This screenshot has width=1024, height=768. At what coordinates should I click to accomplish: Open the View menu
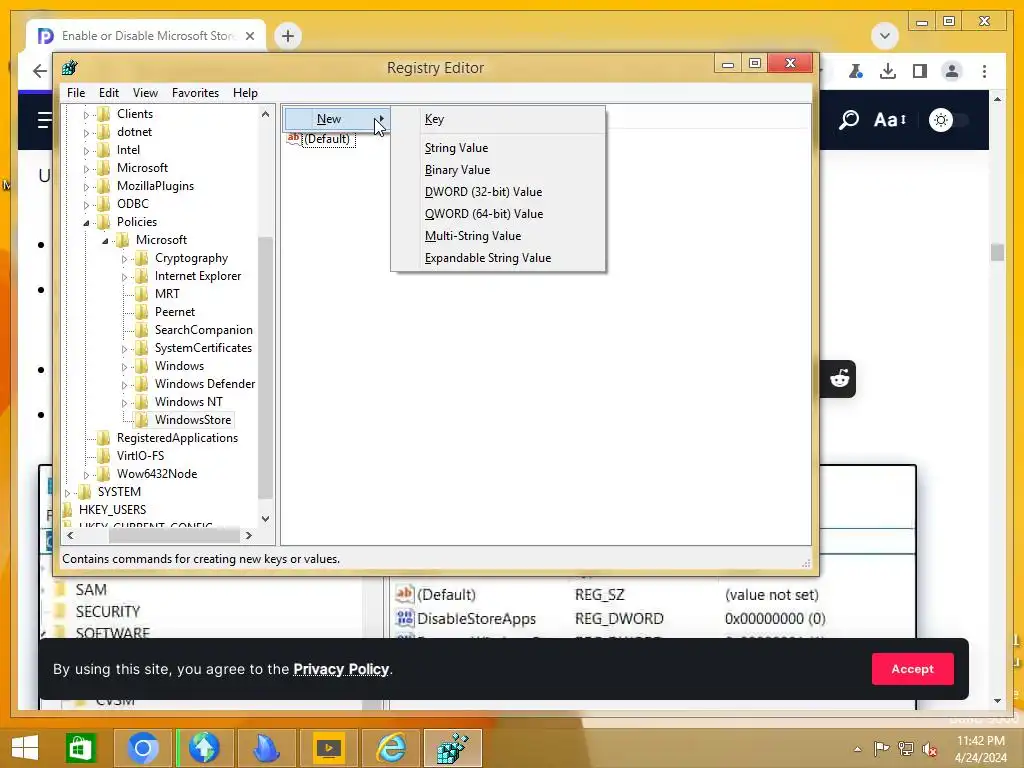tap(145, 93)
